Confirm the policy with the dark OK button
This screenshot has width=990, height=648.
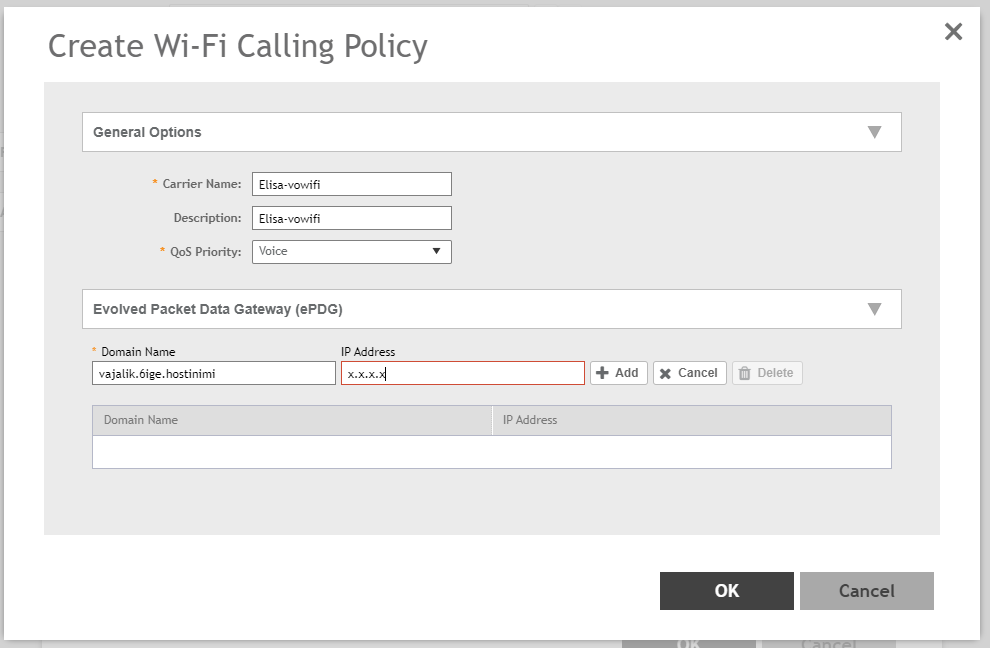click(726, 591)
